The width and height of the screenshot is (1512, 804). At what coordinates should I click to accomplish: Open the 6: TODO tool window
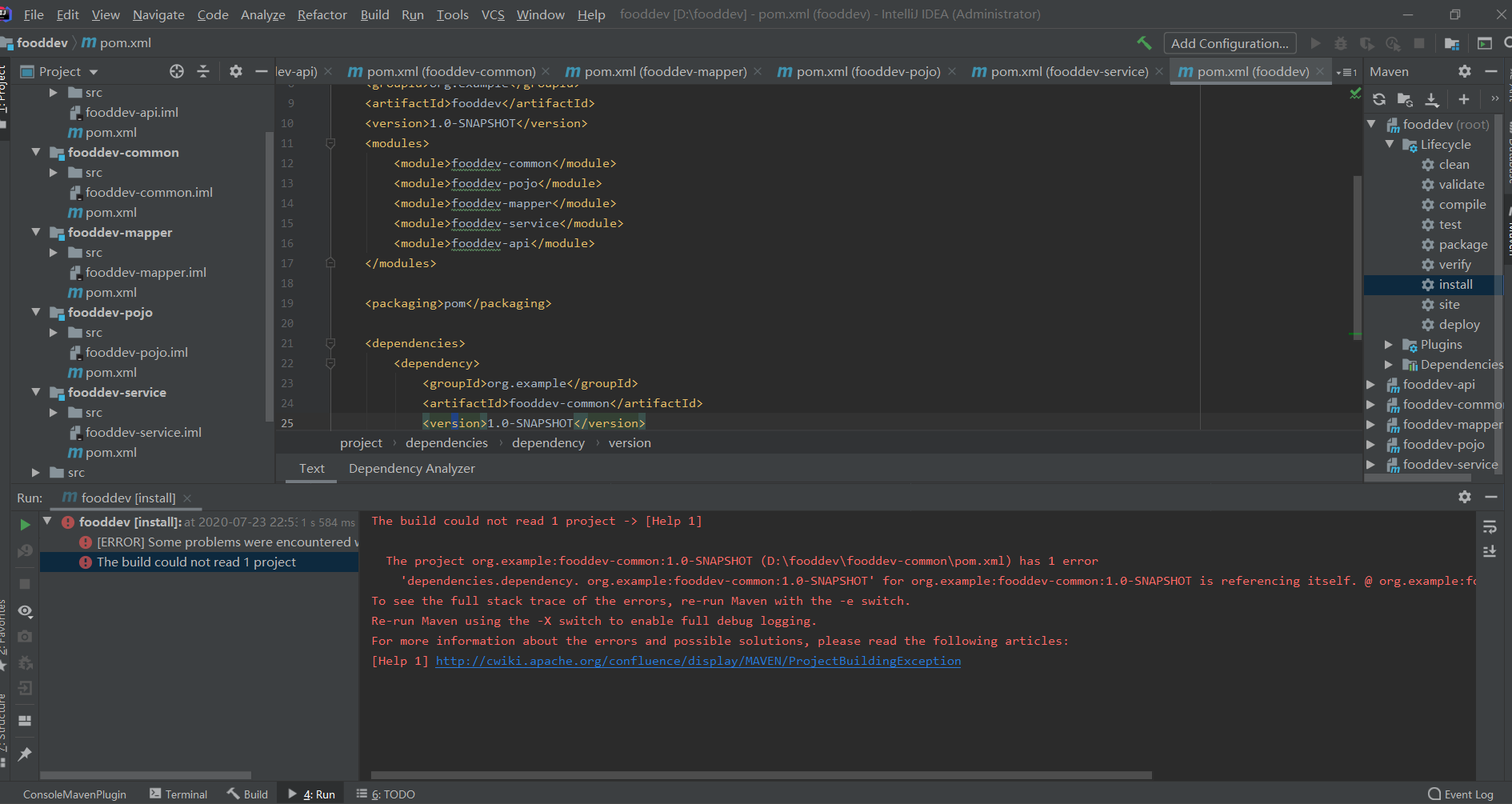386,794
